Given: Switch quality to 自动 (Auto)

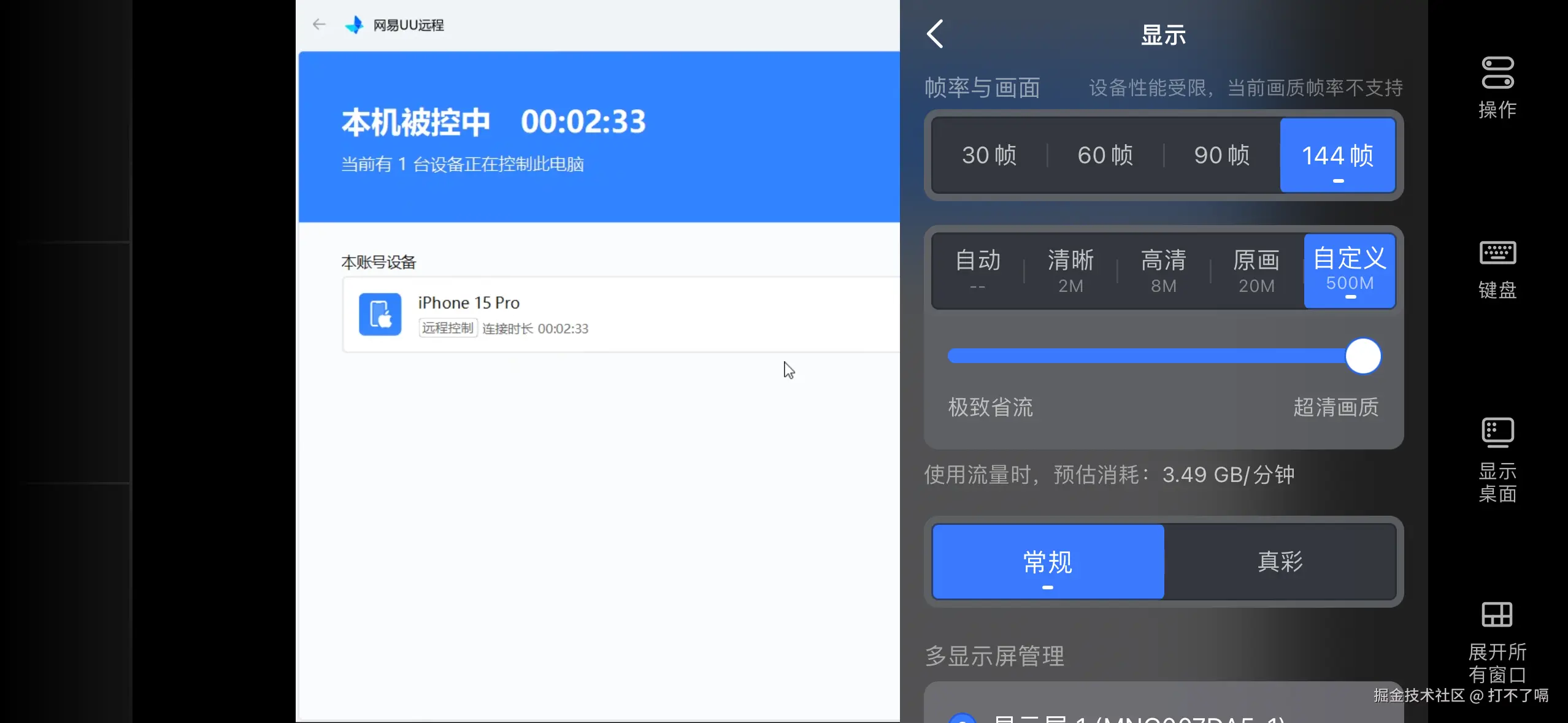Looking at the screenshot, I should (978, 270).
